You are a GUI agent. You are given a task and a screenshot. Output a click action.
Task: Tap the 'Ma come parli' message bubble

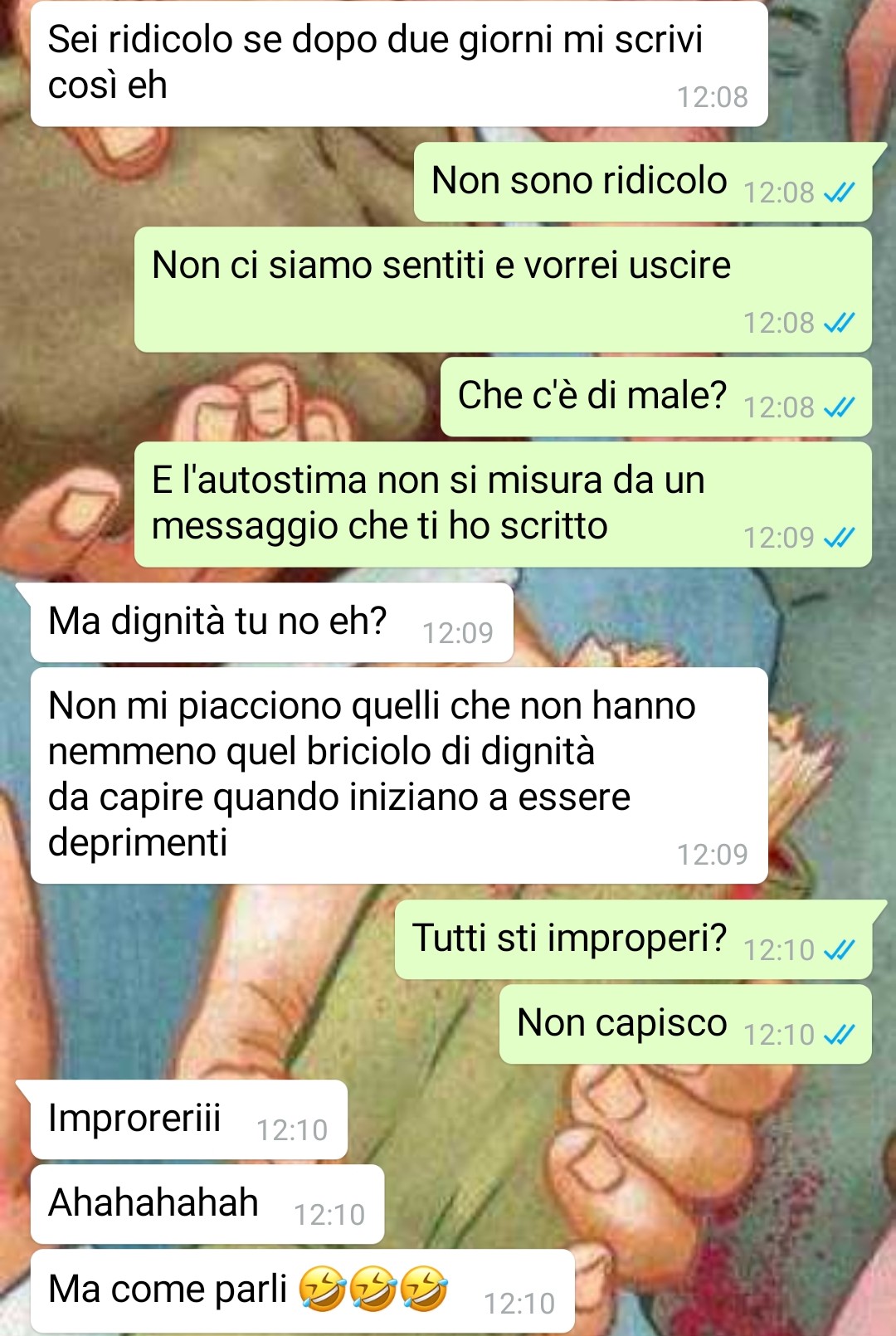303,1290
